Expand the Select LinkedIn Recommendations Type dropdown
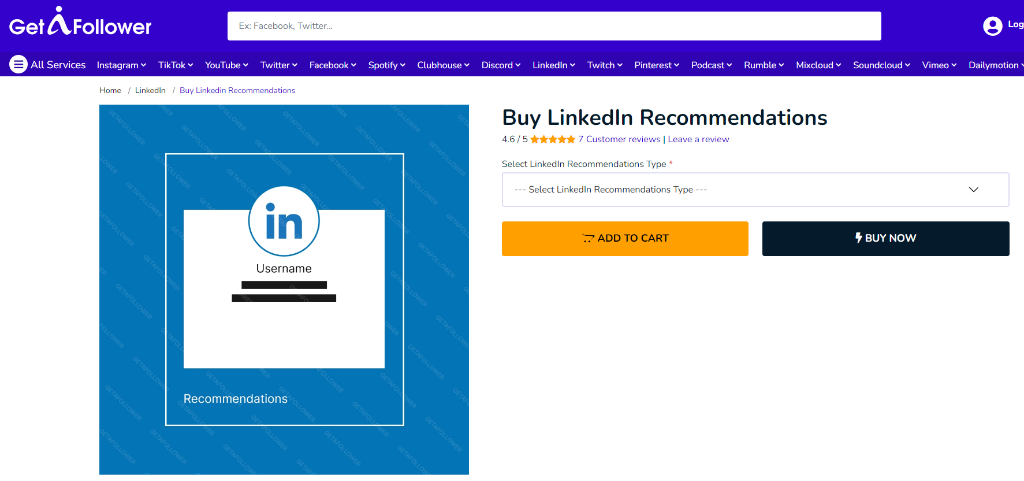This screenshot has height=481, width=1024. click(755, 189)
